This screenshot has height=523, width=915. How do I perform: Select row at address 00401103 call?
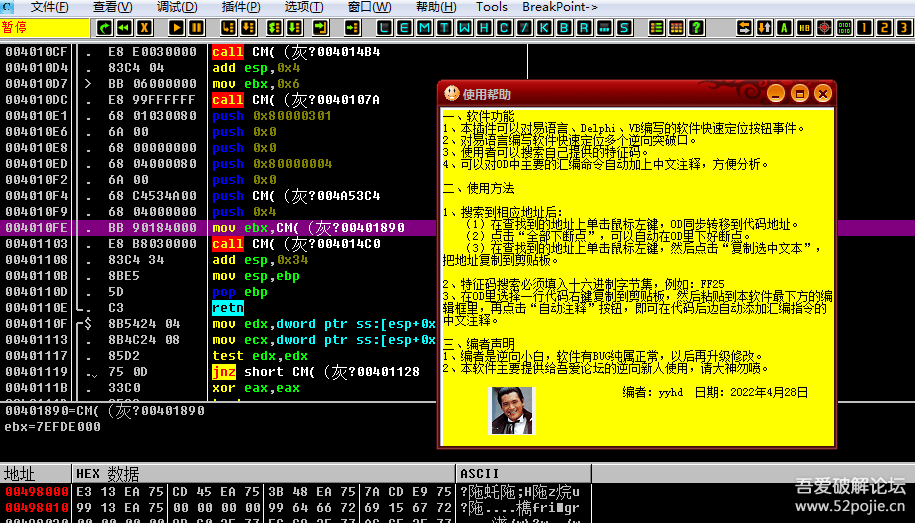click(x=218, y=243)
